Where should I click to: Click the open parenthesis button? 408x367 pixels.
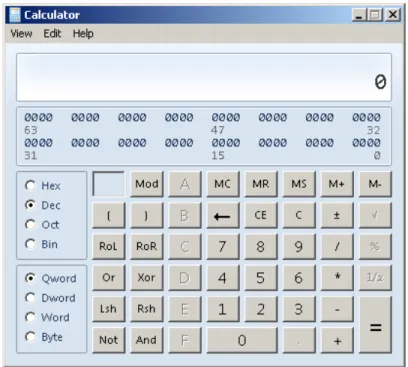pyautogui.click(x=108, y=215)
